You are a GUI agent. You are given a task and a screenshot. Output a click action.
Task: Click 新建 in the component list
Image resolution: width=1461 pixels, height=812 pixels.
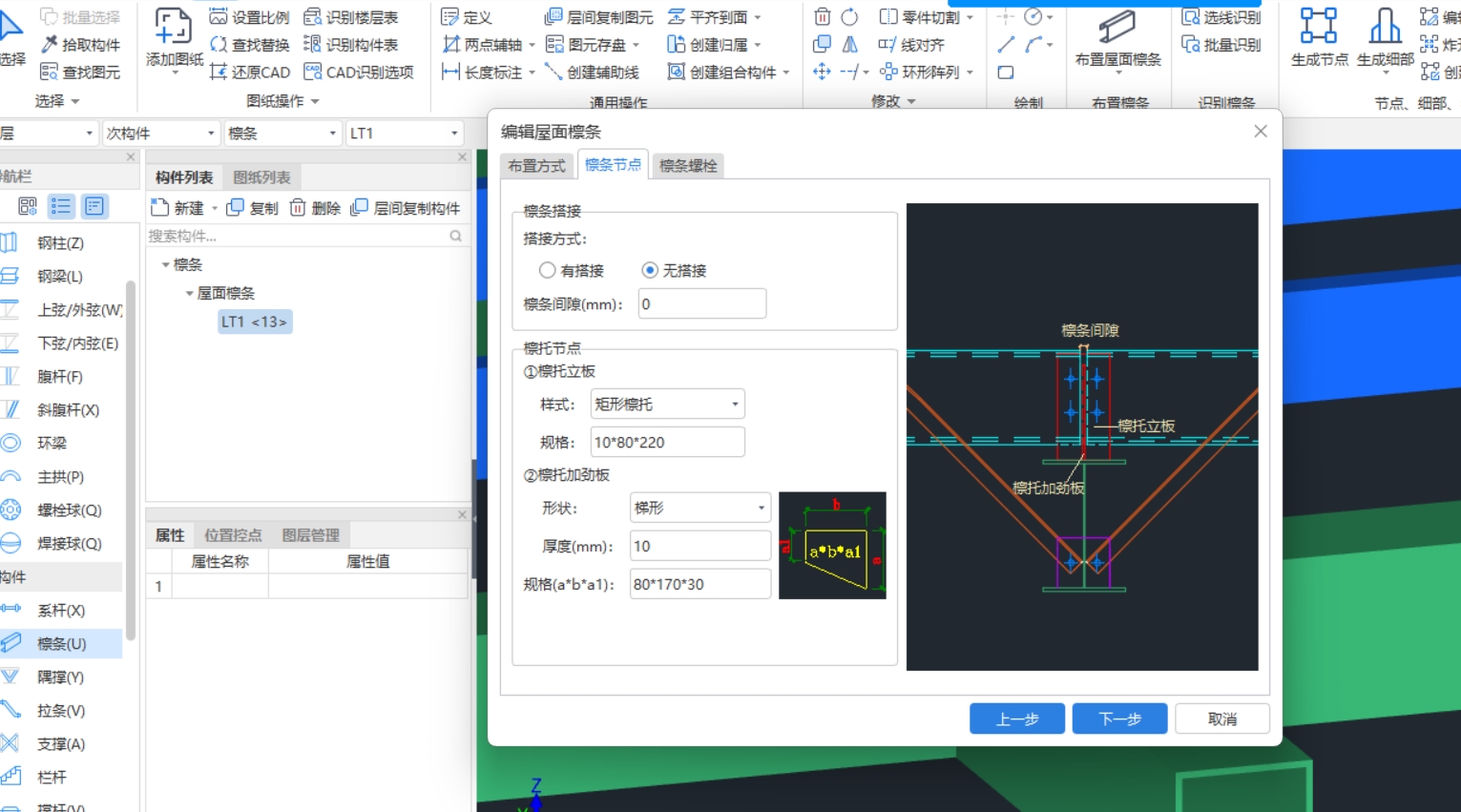tap(177, 208)
